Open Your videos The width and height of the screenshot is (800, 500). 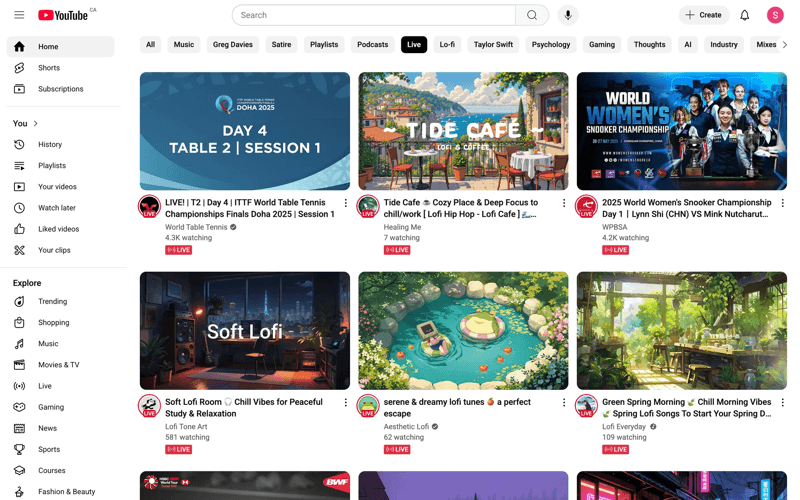tap(61, 187)
